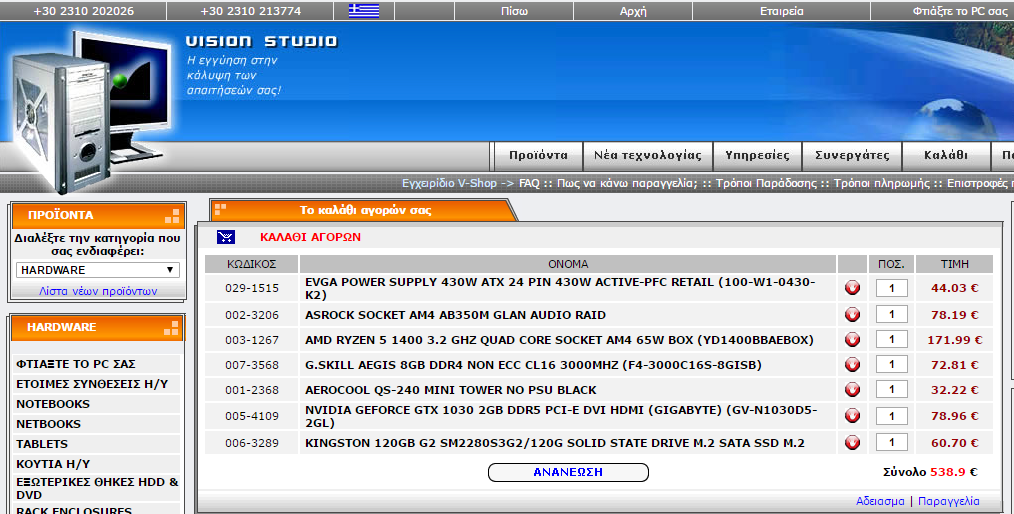Edit quantity field for Aerocool QS-240
This screenshot has width=1014, height=514.
point(891,390)
